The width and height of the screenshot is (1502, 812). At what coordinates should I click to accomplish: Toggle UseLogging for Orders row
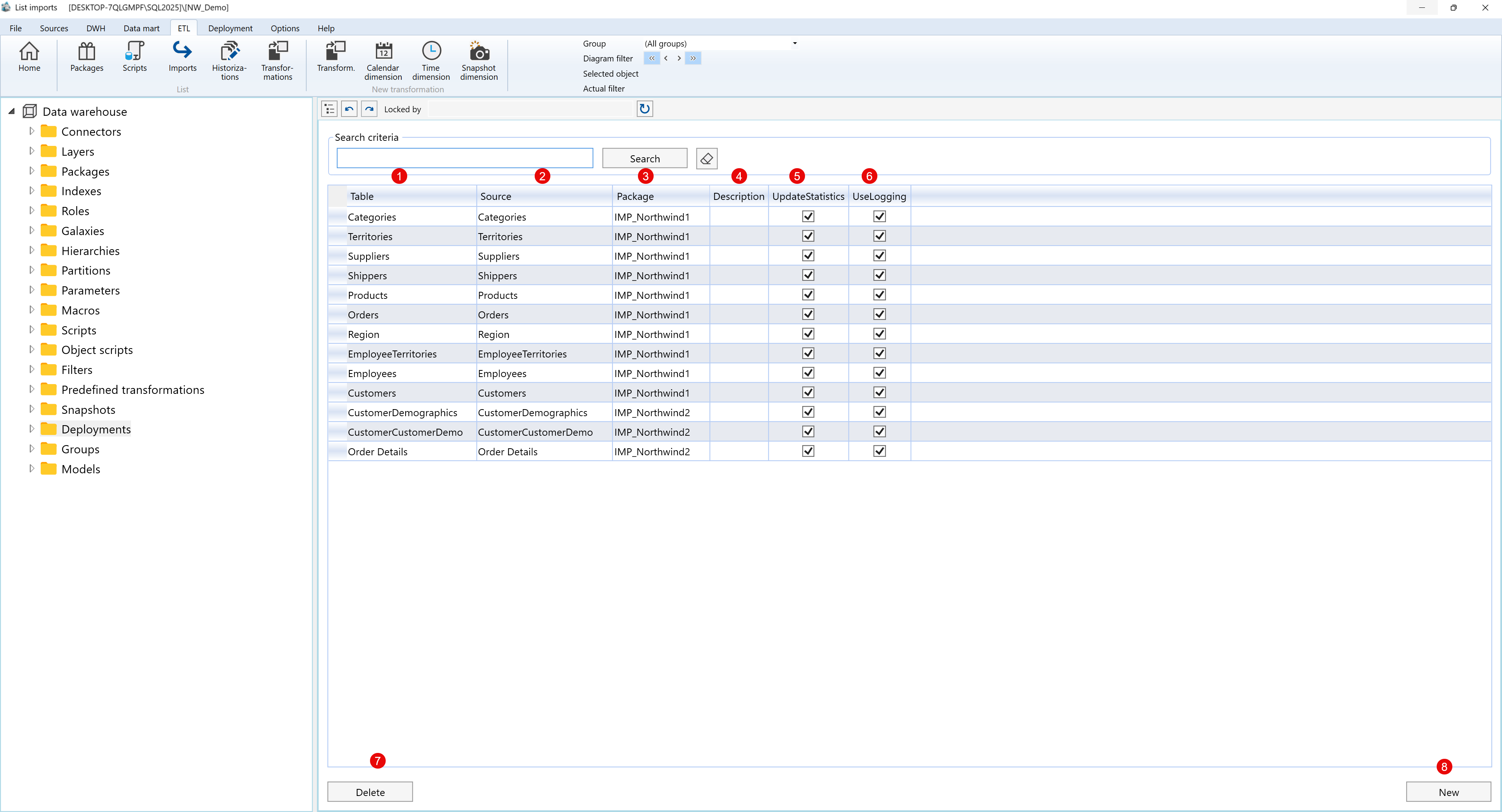pyautogui.click(x=879, y=314)
